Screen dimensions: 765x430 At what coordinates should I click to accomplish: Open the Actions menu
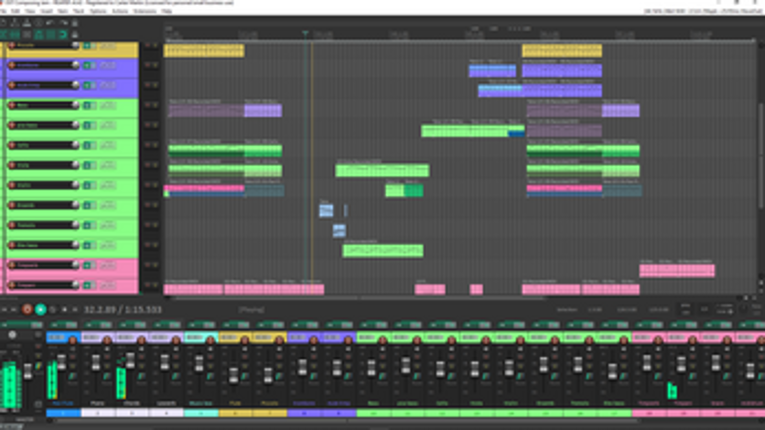[120, 11]
